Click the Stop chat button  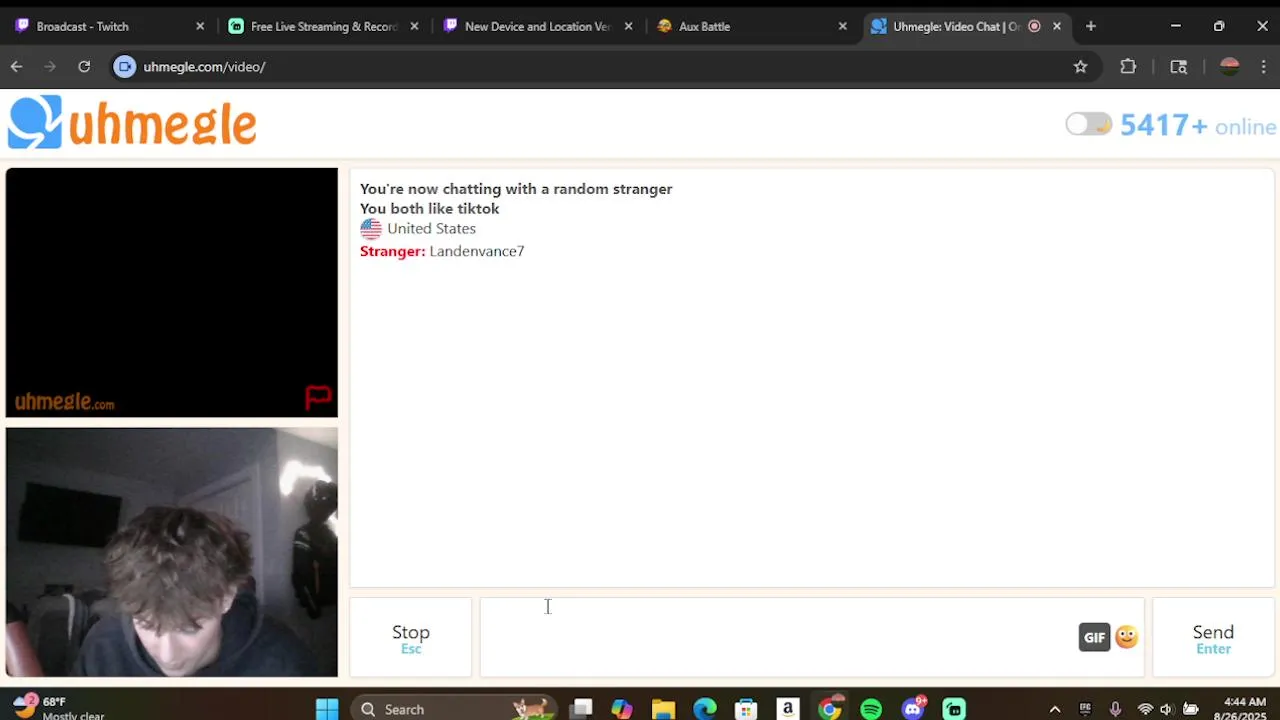[x=411, y=638]
